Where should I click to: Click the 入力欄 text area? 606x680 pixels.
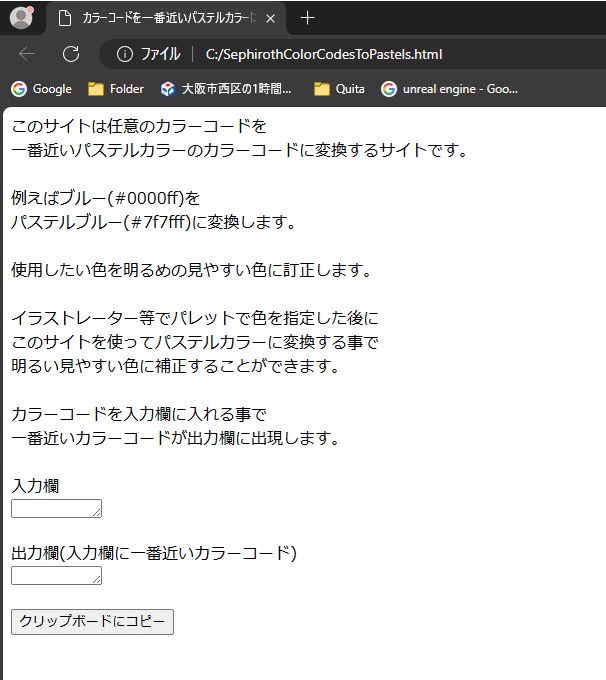(x=56, y=508)
